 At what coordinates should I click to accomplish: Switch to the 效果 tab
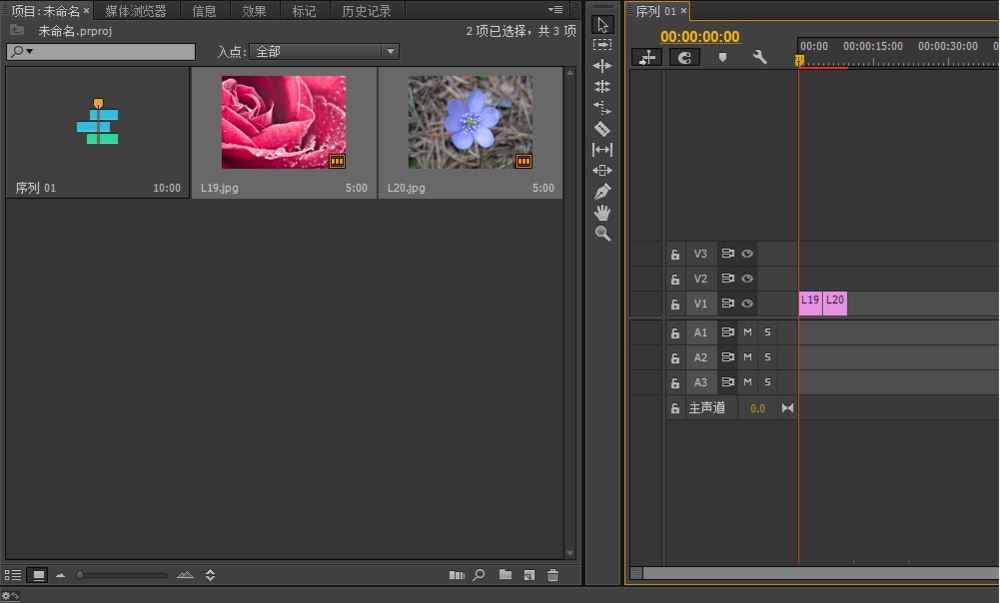(254, 11)
